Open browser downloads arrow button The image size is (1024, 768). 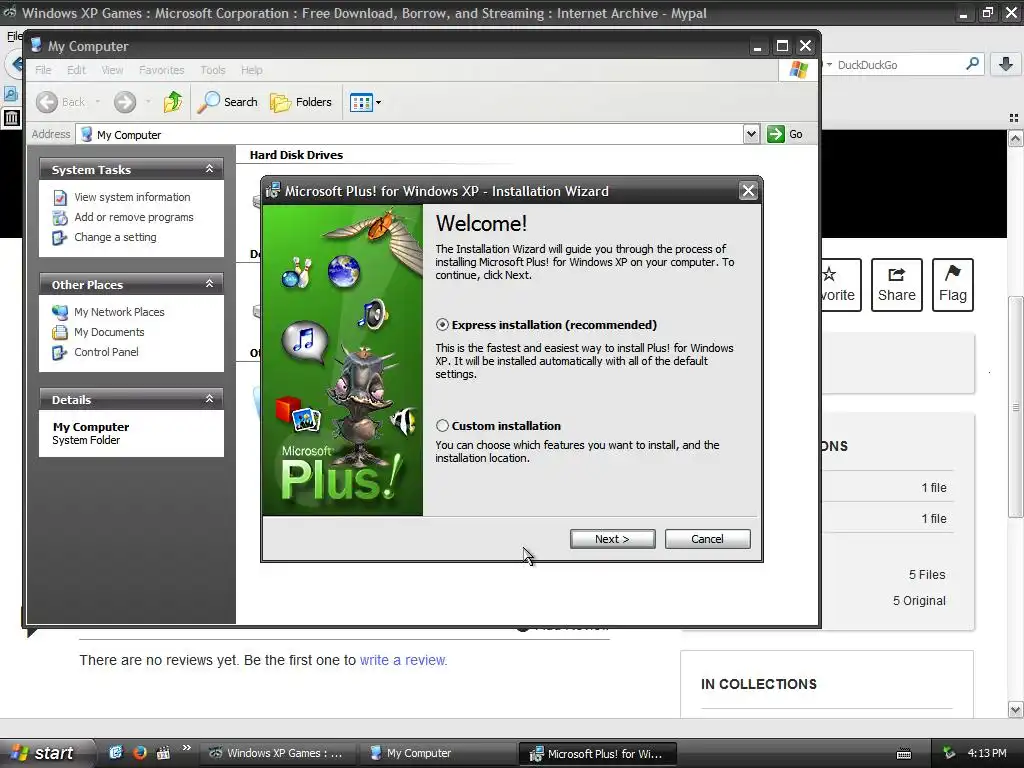pyautogui.click(x=1006, y=64)
